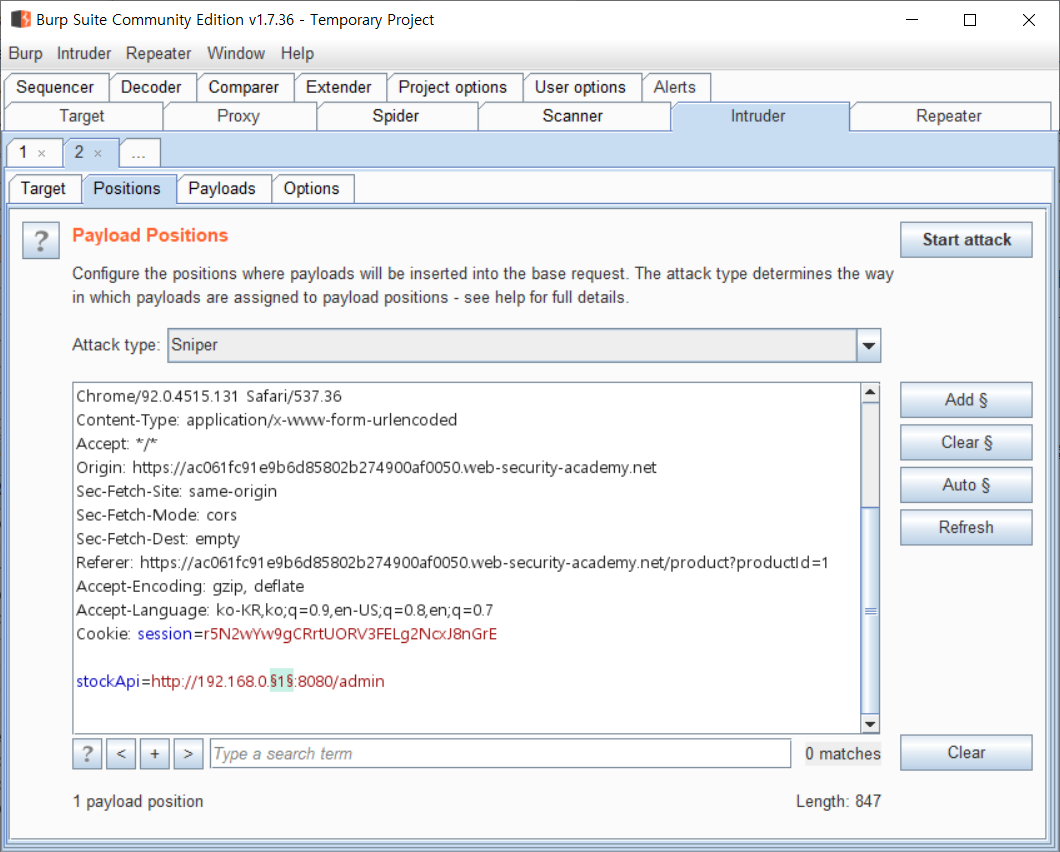1060x852 pixels.
Task: Switch to the Spider tab
Action: click(x=395, y=116)
